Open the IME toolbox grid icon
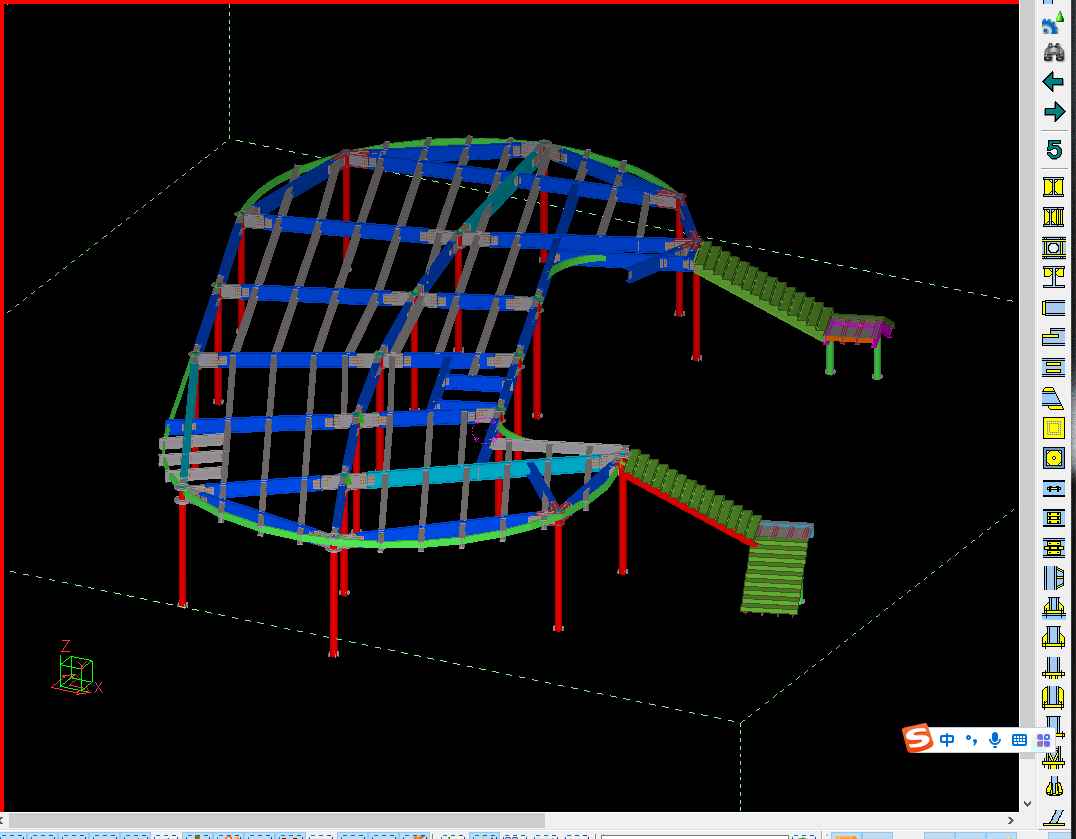This screenshot has width=1076, height=839. (1043, 740)
